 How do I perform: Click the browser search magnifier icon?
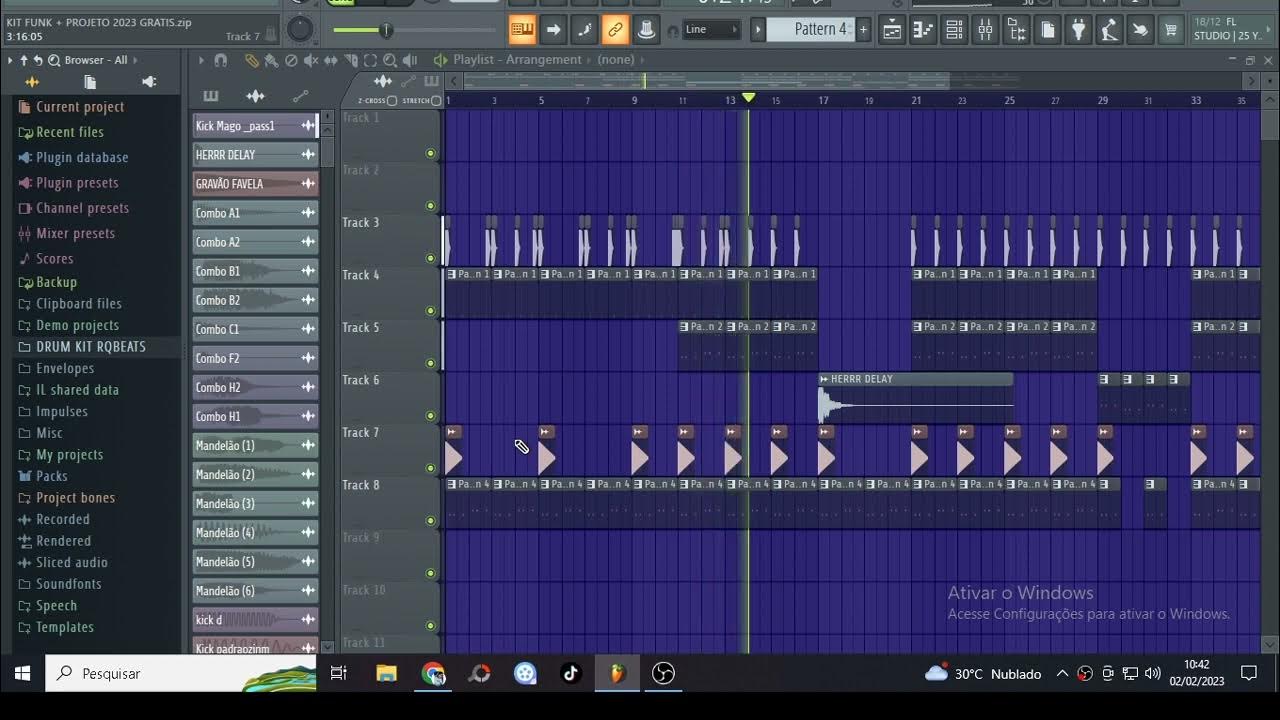click(x=54, y=61)
